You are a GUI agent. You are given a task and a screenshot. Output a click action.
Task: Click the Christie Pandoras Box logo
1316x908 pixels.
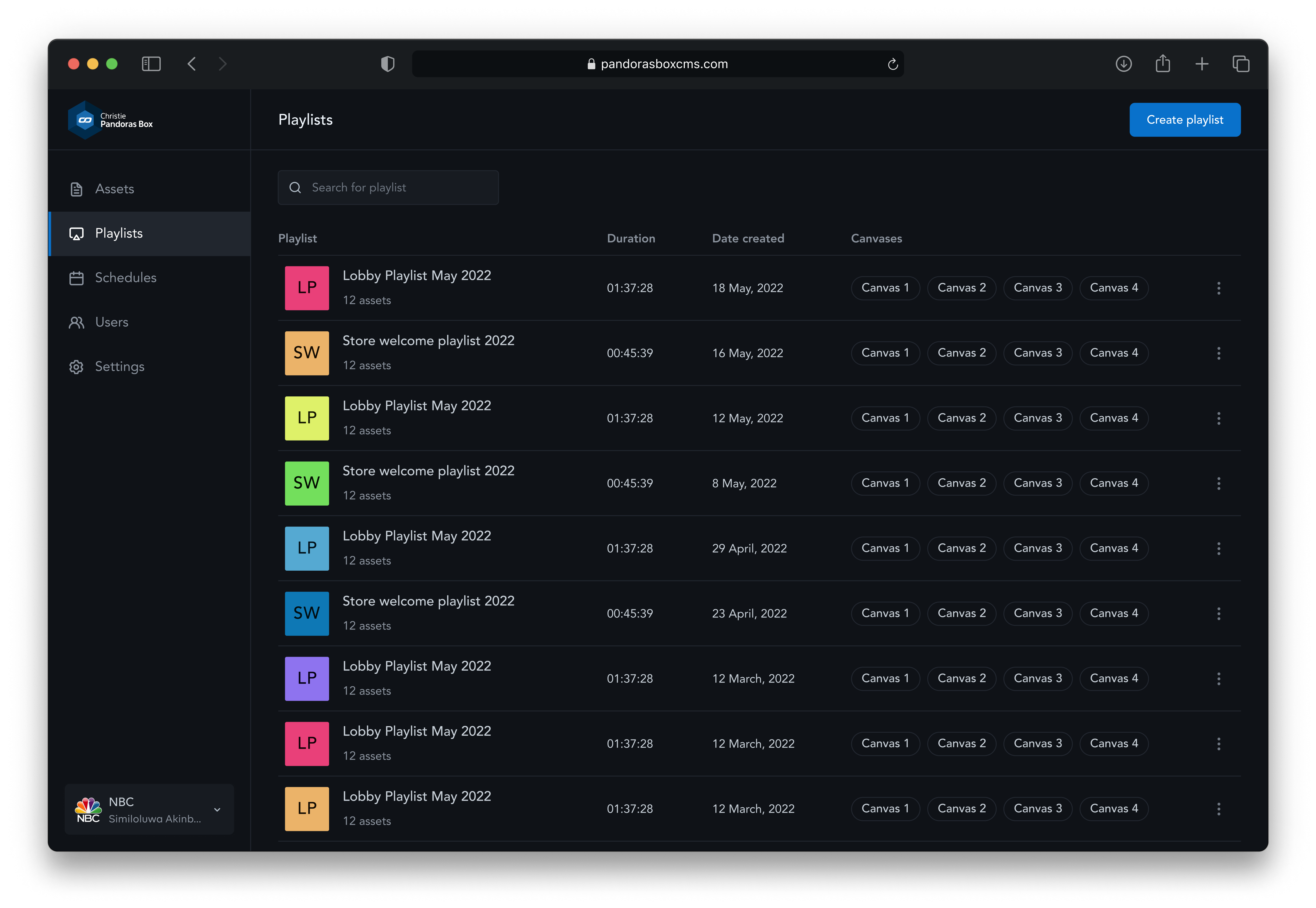tap(110, 120)
